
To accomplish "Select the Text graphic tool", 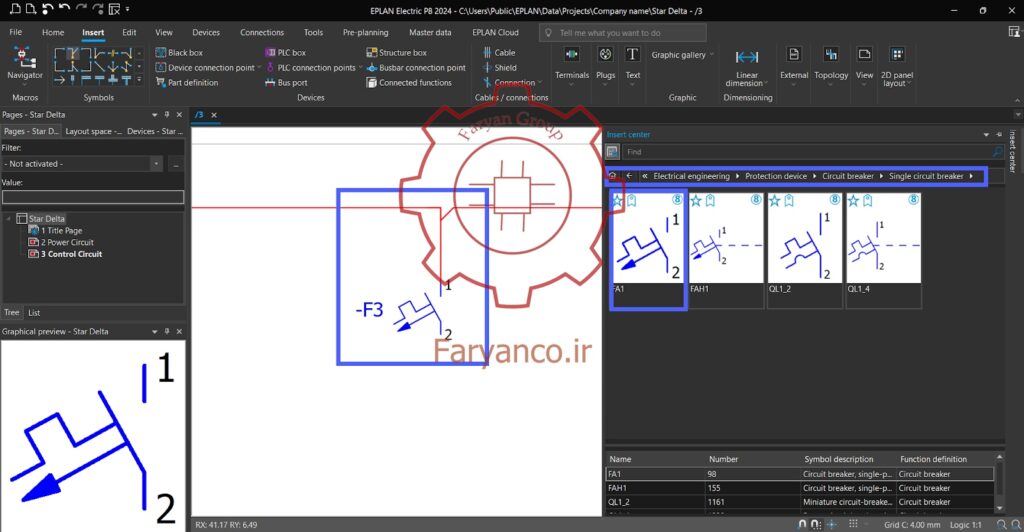I will coord(632,65).
